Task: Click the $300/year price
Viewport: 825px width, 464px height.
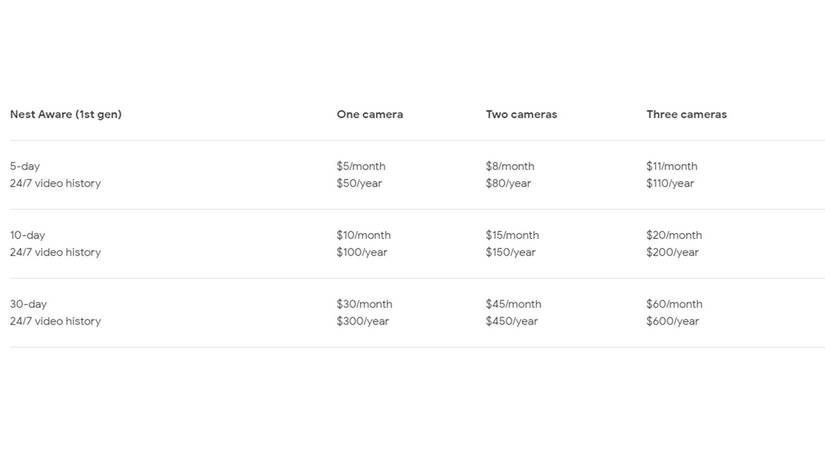Action: pyautogui.click(x=363, y=321)
